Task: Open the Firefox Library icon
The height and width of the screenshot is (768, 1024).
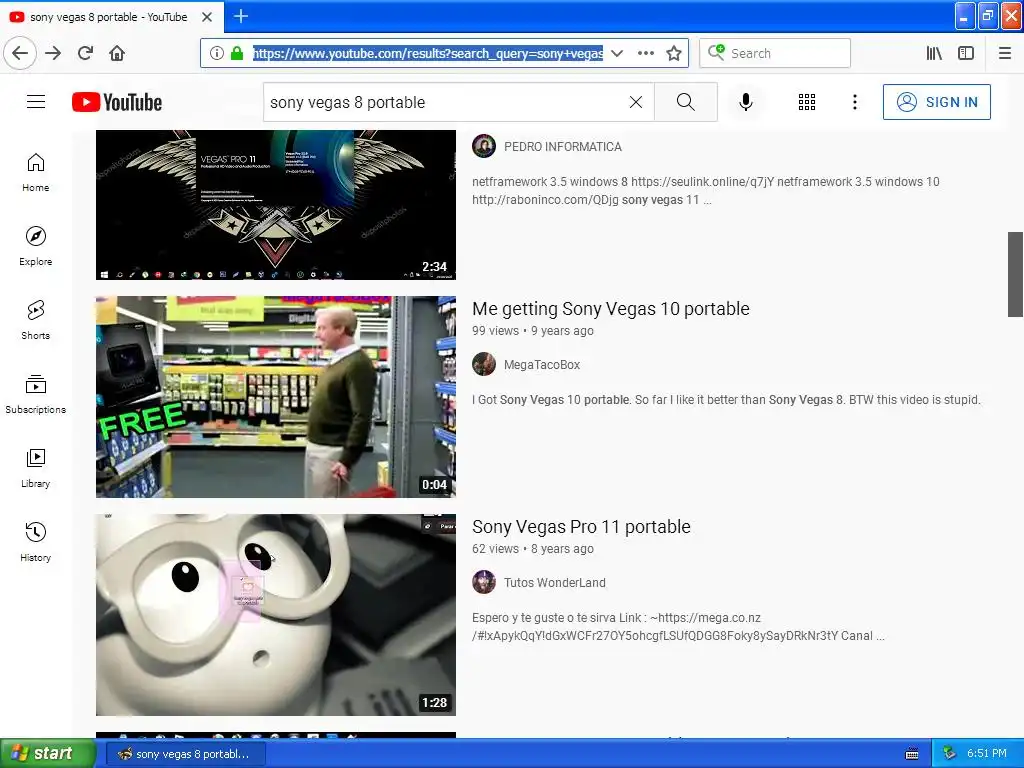Action: tap(934, 53)
